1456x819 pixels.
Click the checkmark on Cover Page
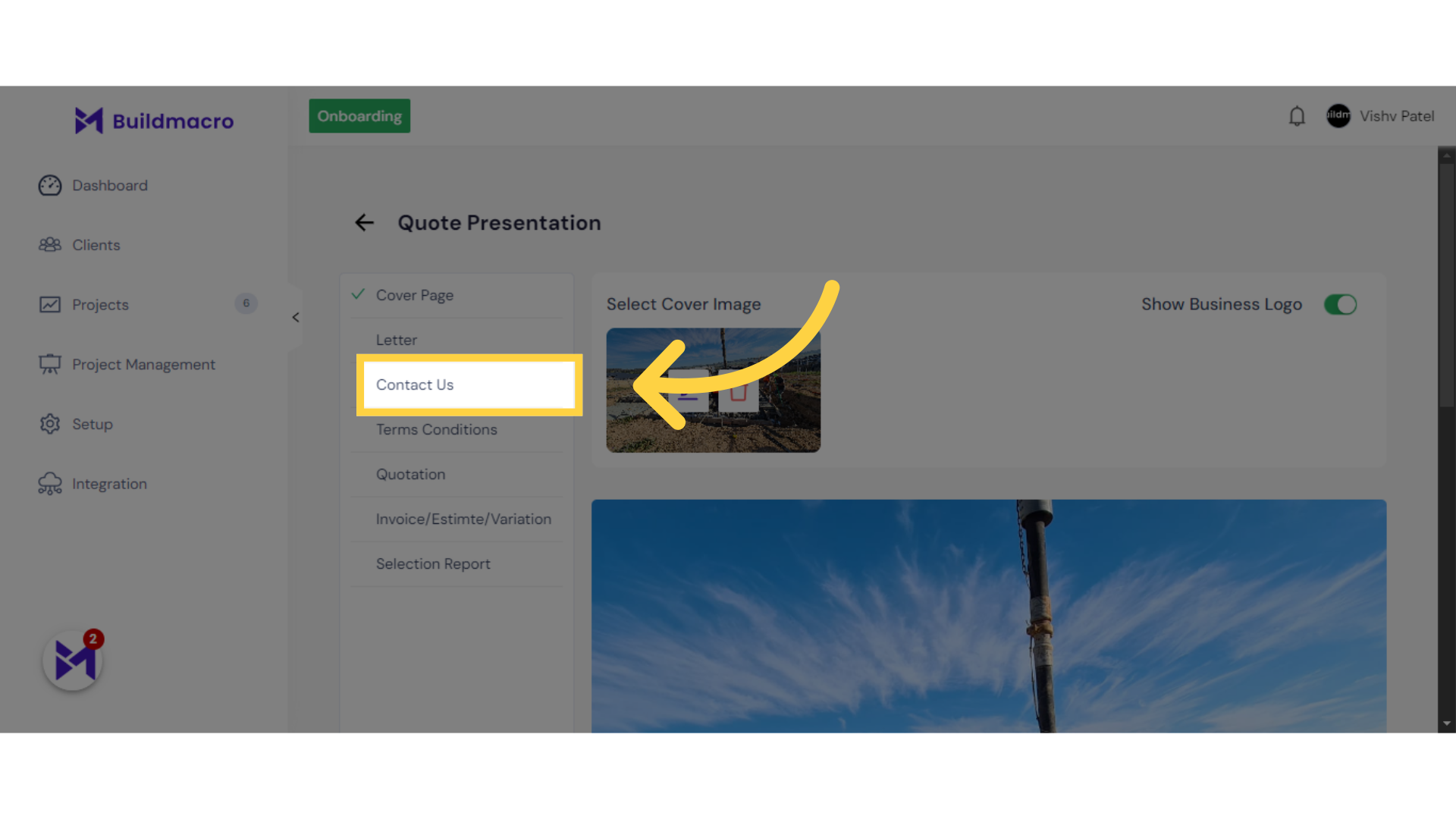pos(358,294)
